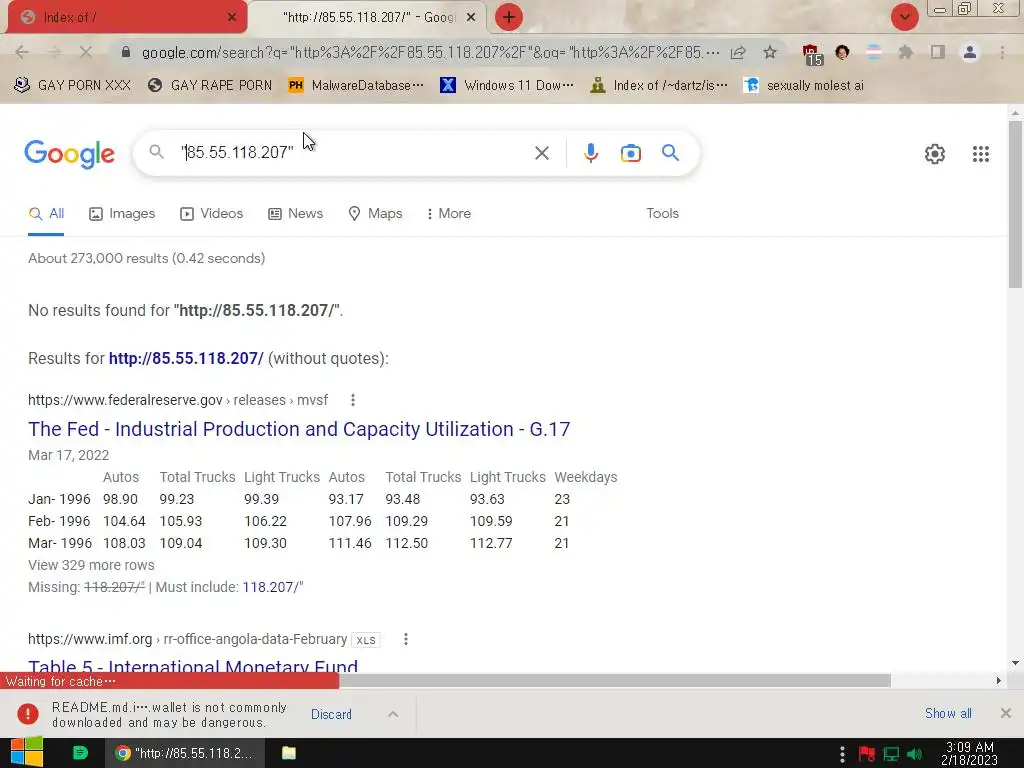This screenshot has width=1024, height=768.
Task: Open options for federalreserve.gov result
Action: (x=353, y=400)
